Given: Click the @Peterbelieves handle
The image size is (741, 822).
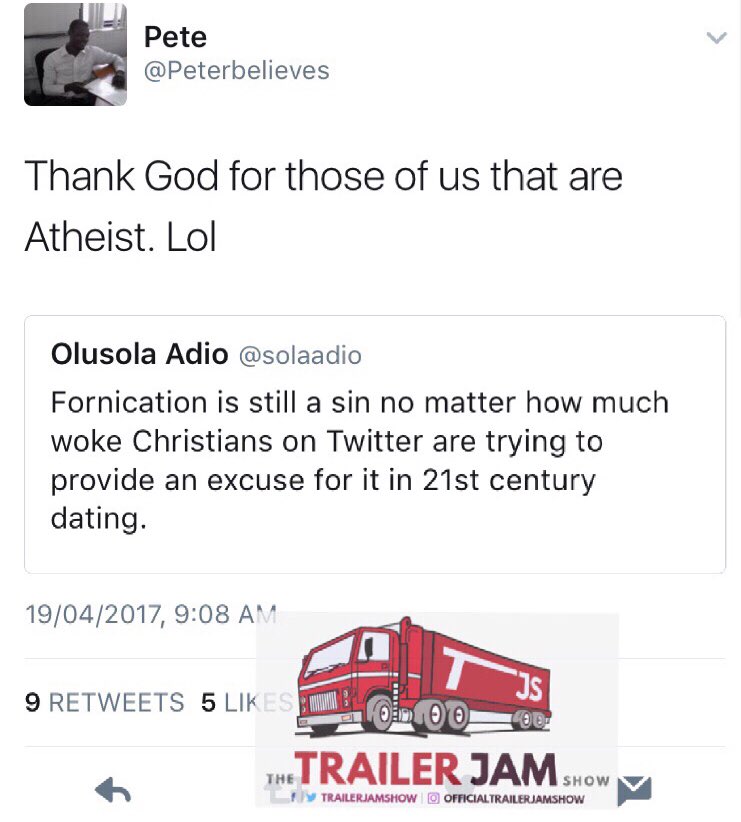Looking at the screenshot, I should tap(236, 71).
